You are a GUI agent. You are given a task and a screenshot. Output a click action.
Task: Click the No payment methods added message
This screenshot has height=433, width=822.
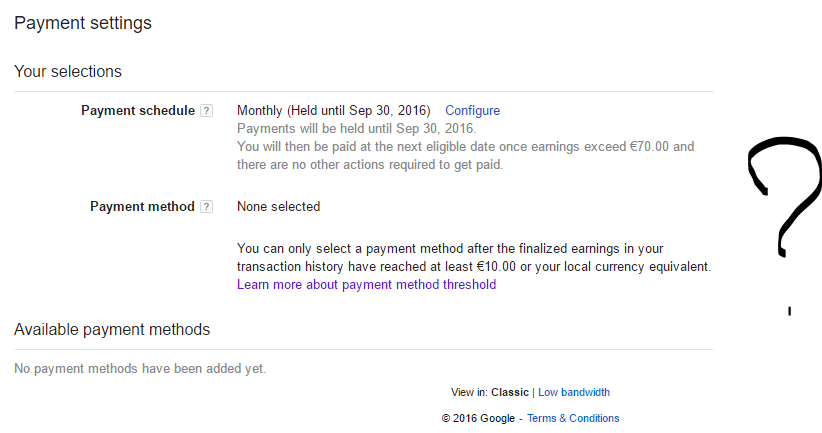(x=140, y=368)
